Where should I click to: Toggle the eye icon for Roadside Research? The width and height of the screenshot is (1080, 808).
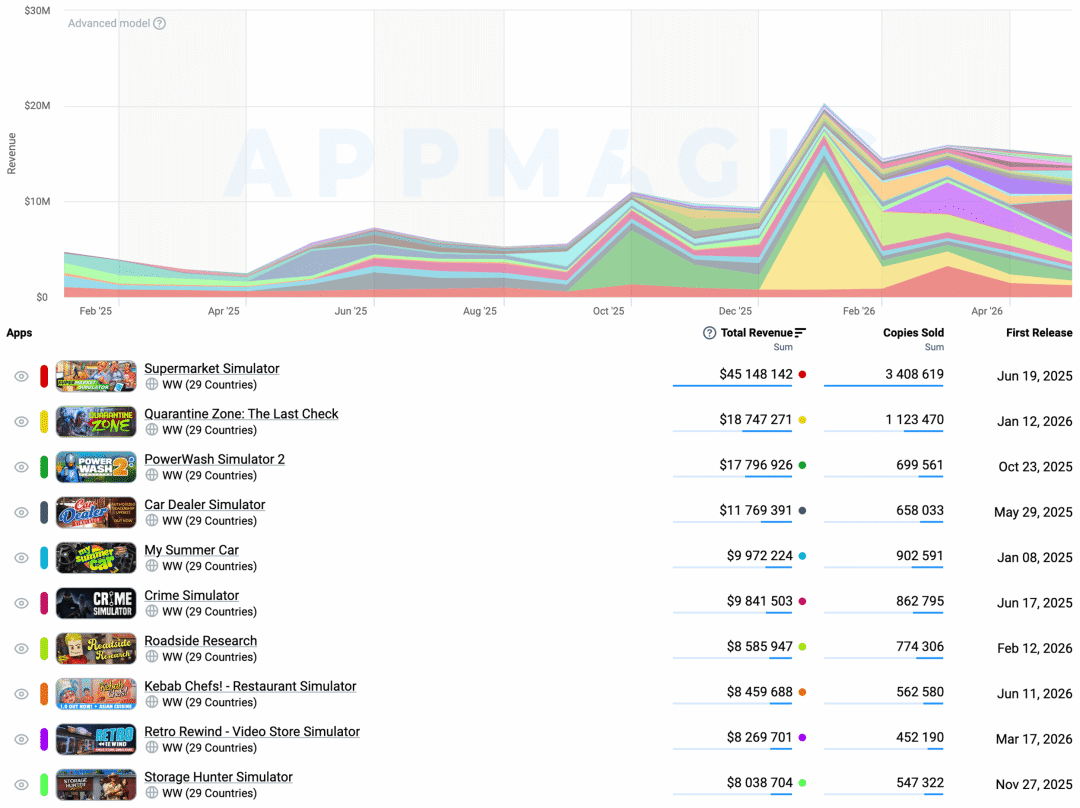tap(21, 649)
